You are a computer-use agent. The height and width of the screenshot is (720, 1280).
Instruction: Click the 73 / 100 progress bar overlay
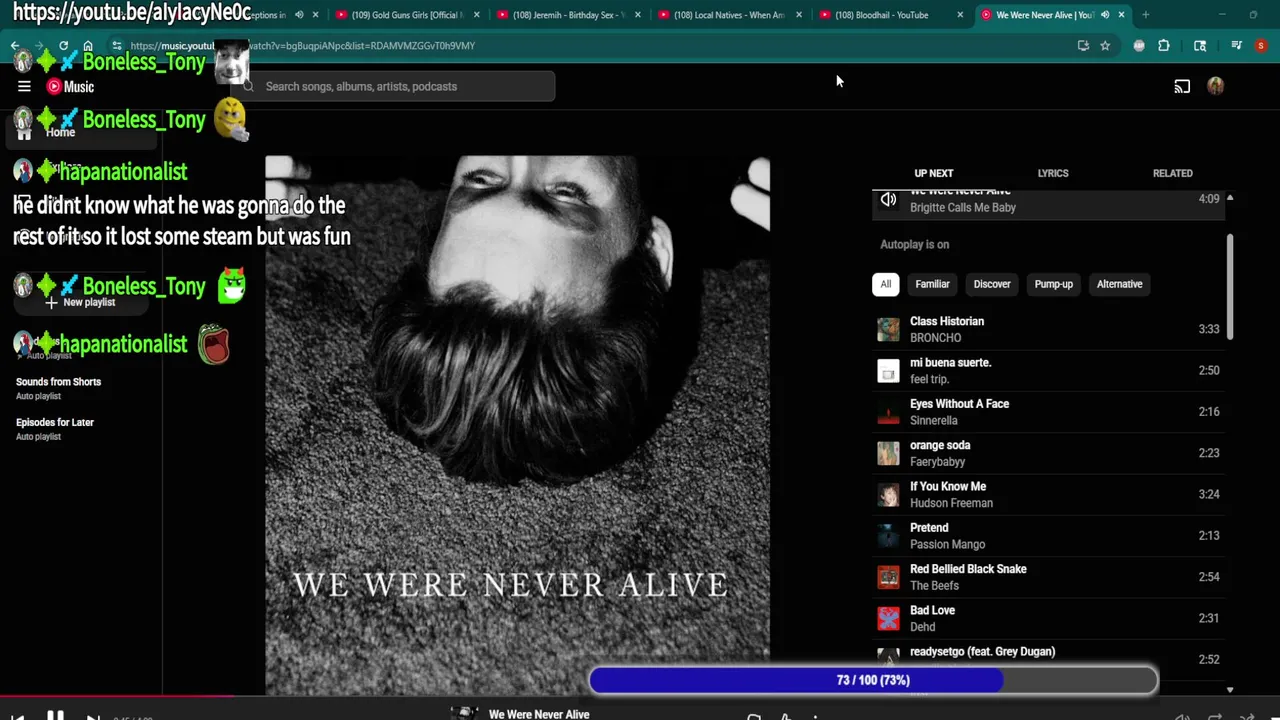pyautogui.click(x=873, y=680)
